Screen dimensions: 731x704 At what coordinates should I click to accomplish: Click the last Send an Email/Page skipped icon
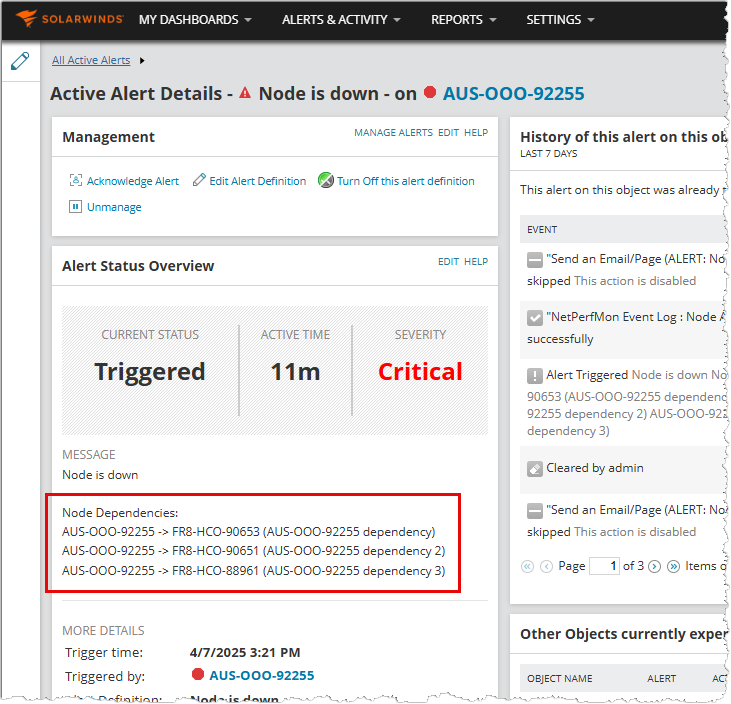click(535, 511)
